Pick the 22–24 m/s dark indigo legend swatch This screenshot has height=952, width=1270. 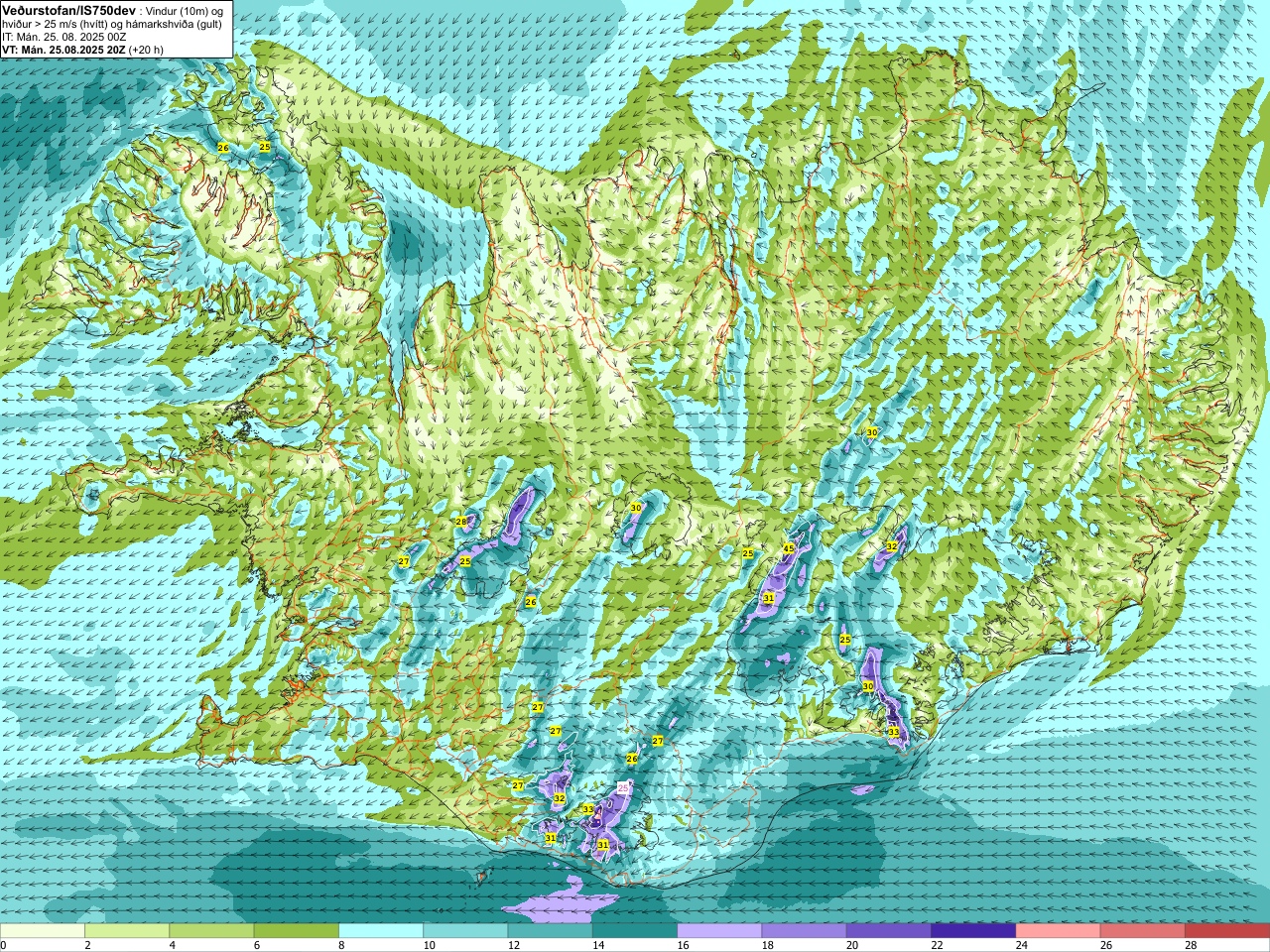point(973,931)
